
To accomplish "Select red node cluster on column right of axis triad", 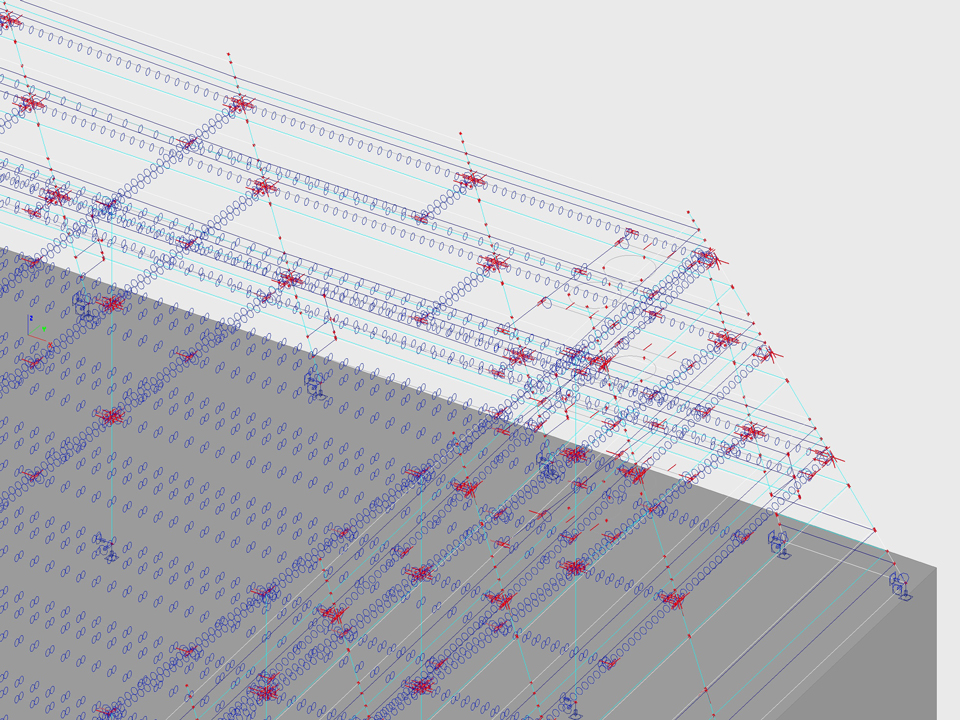I will pyautogui.click(x=111, y=303).
